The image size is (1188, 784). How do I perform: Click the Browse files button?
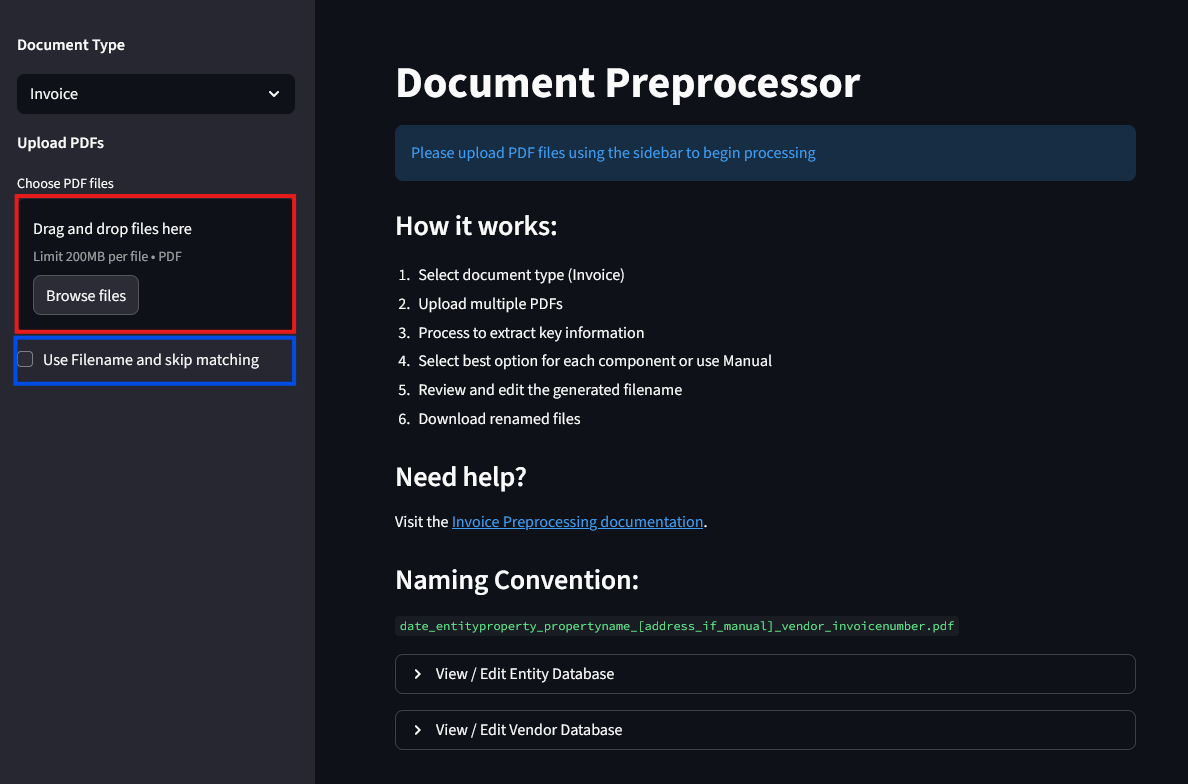tap(85, 295)
